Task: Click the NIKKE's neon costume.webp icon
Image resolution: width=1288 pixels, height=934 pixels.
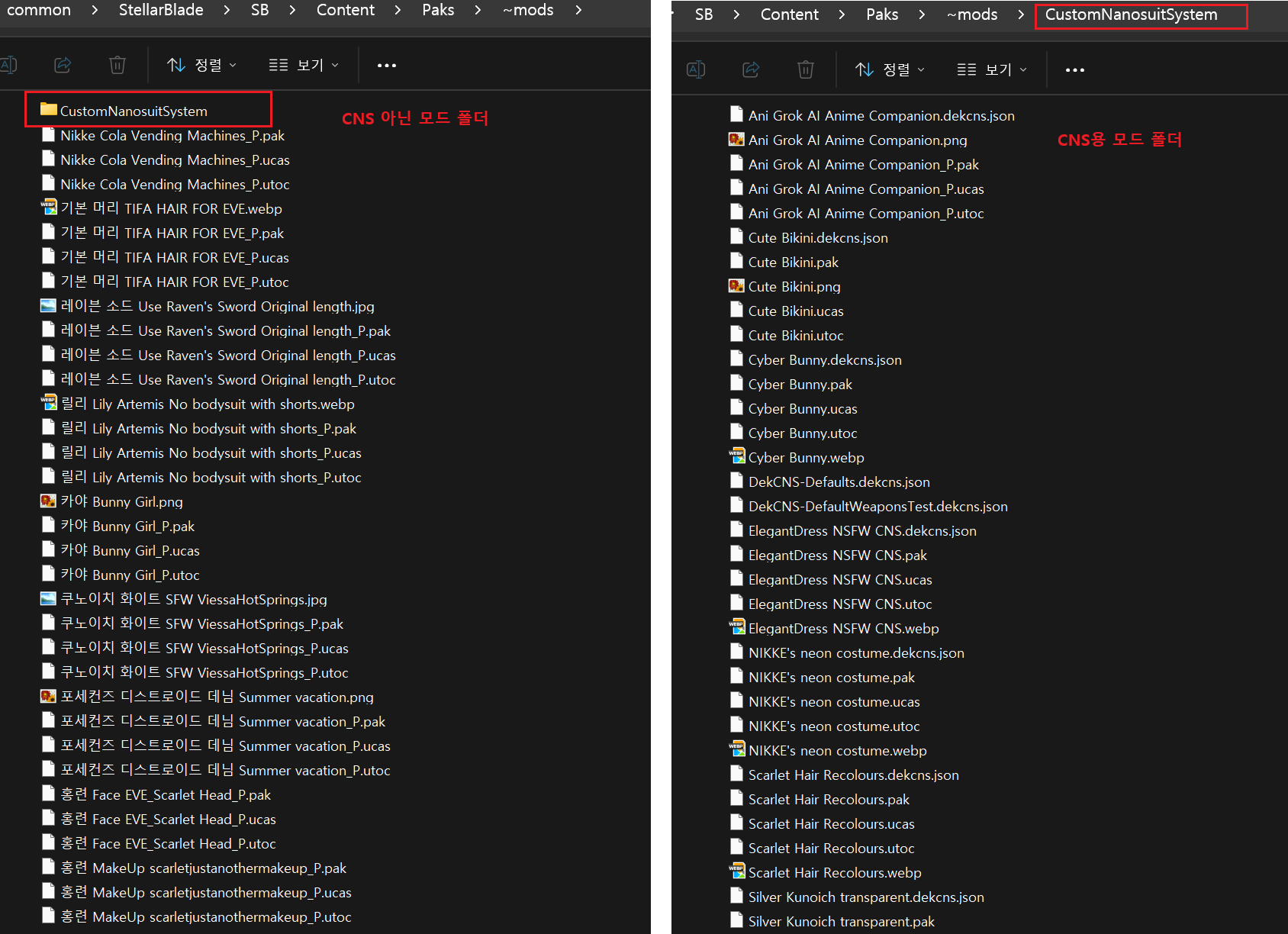Action: tap(736, 749)
